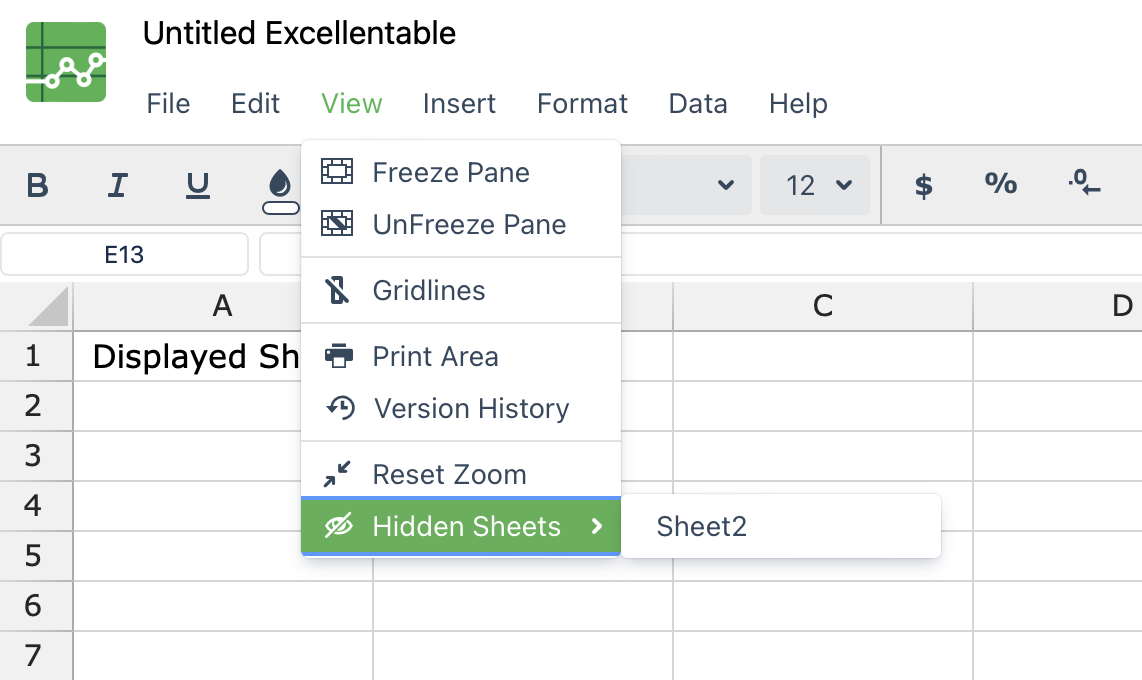Screen dimensions: 1142x680
Task: Apply currency dollar format
Action: click(924, 186)
